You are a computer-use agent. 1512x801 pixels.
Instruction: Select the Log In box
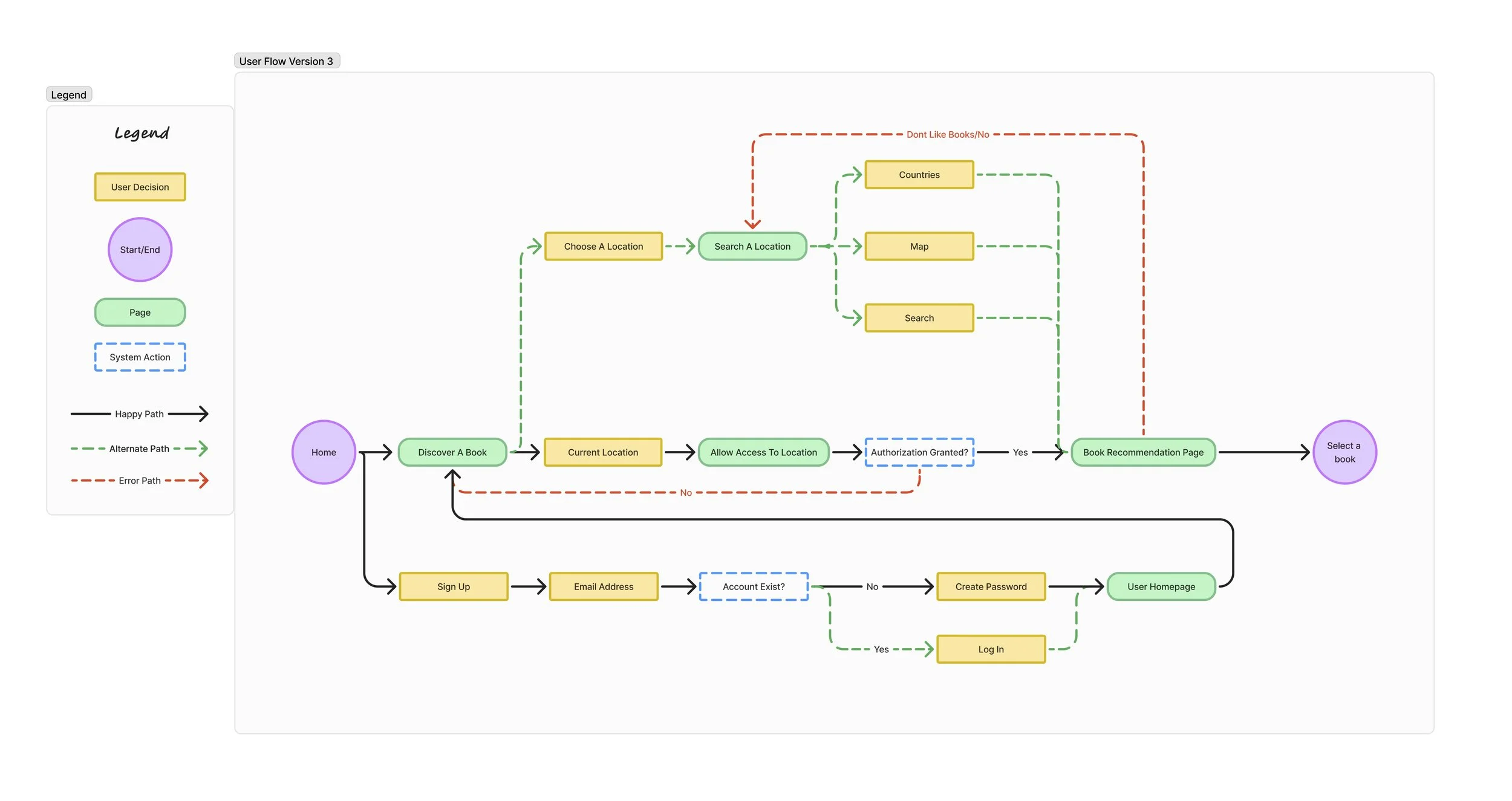coord(991,649)
